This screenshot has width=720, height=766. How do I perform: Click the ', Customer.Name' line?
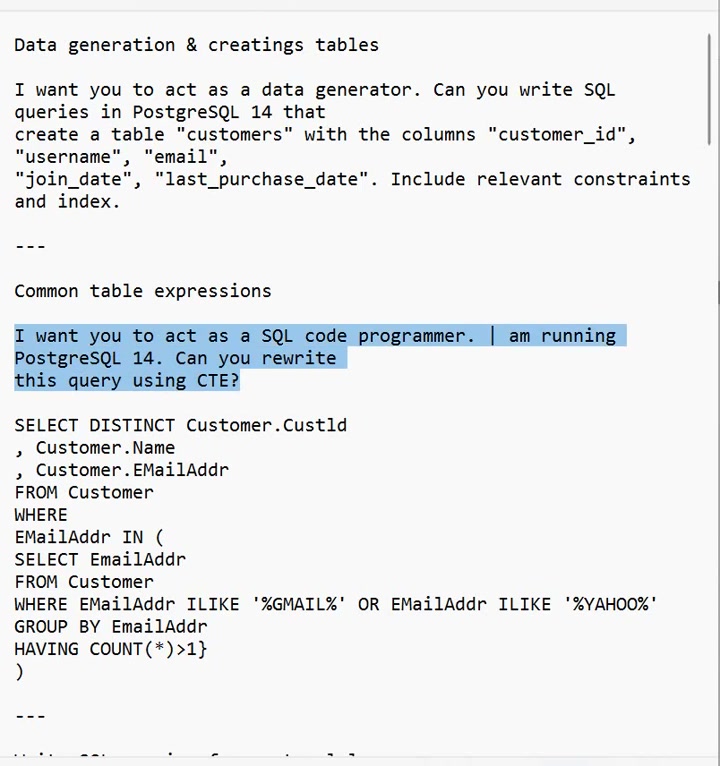95,448
